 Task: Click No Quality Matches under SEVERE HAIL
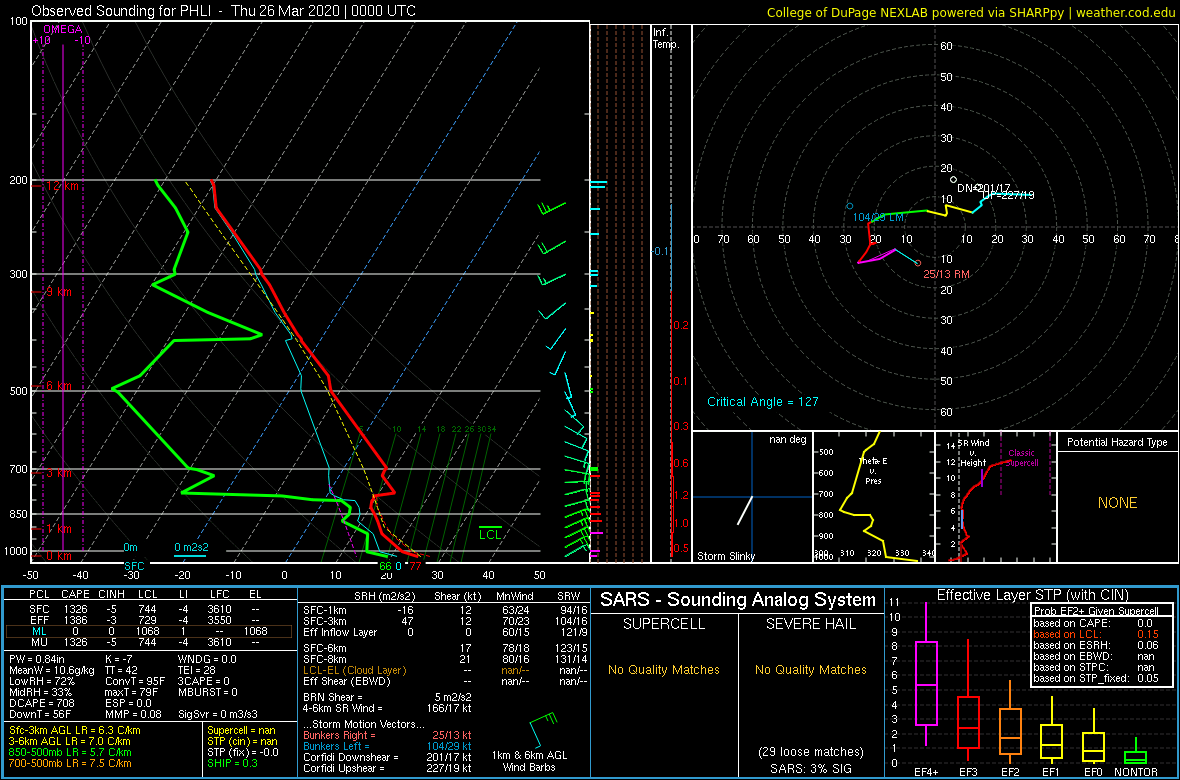click(810, 669)
